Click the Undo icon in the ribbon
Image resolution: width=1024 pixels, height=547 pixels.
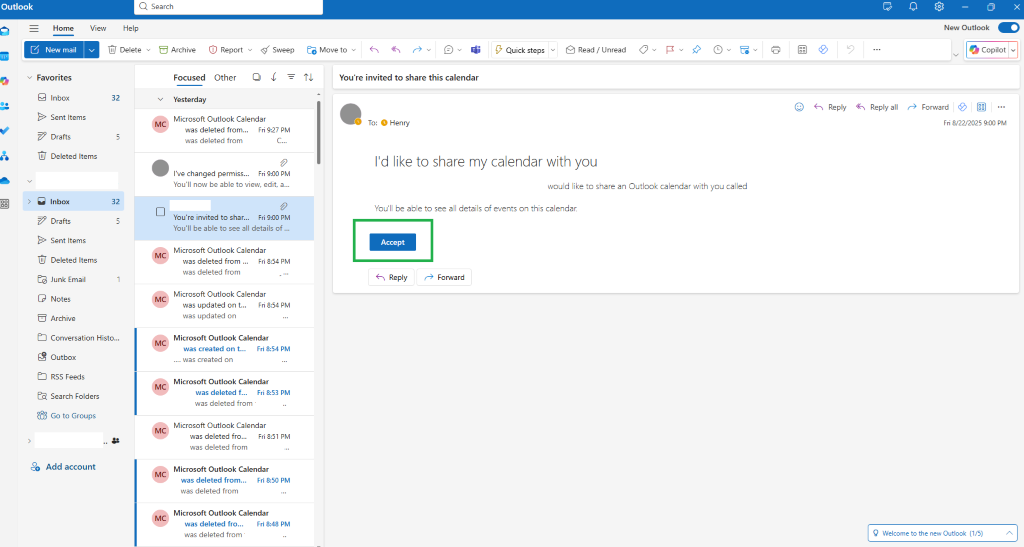pos(850,50)
